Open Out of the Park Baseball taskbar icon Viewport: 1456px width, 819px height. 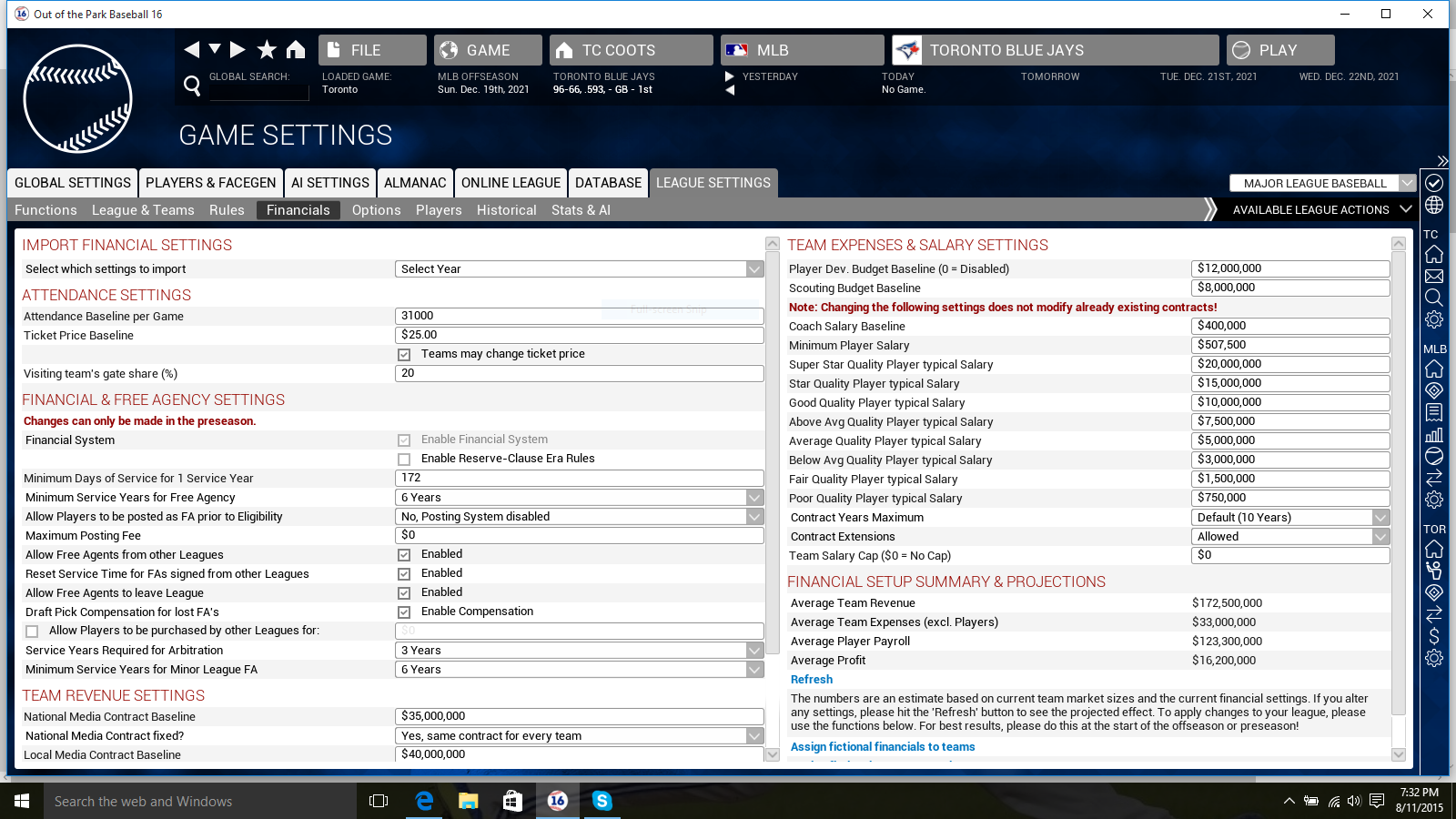pos(558,801)
